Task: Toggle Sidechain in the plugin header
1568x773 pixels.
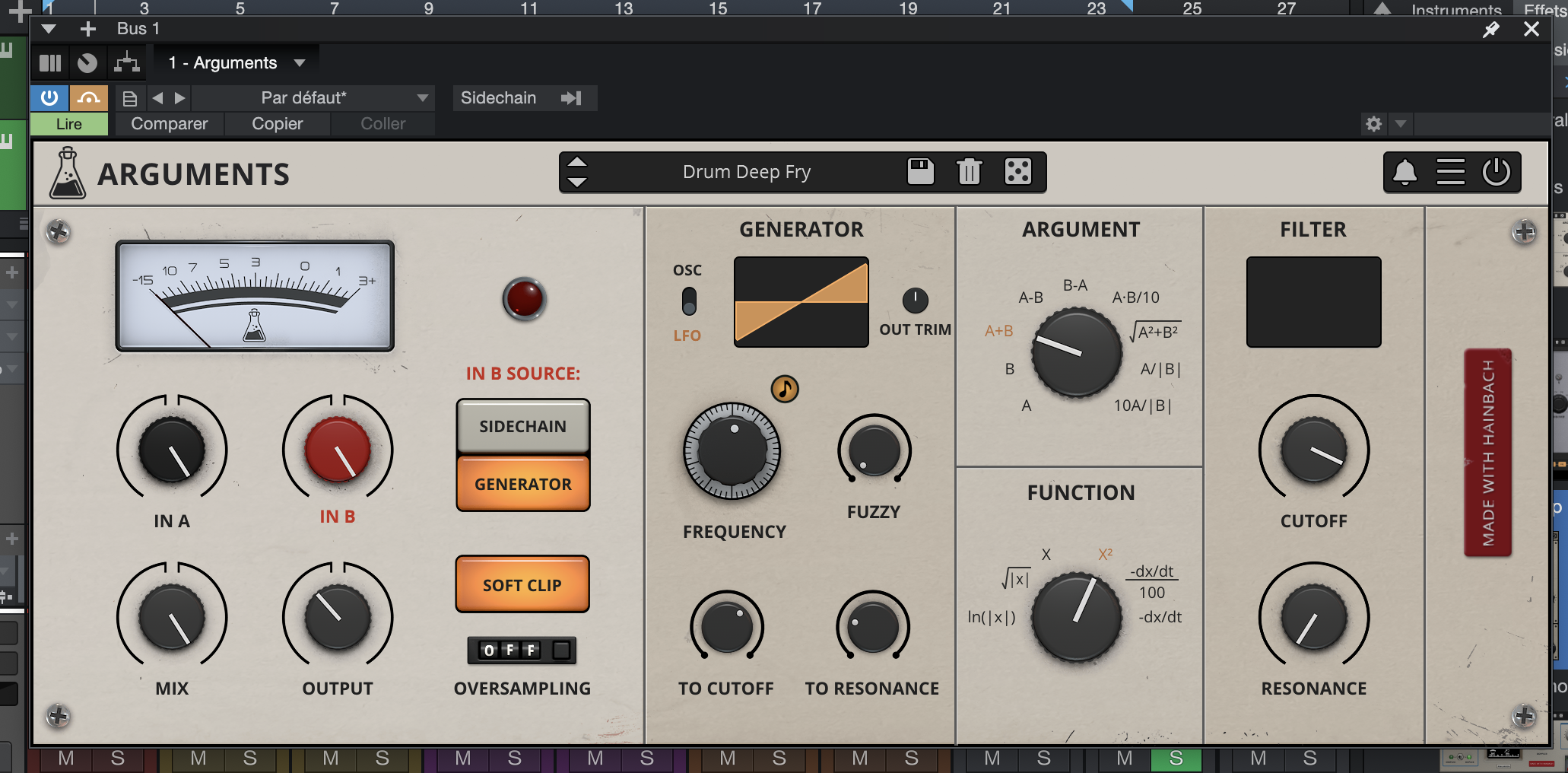Action: (498, 98)
